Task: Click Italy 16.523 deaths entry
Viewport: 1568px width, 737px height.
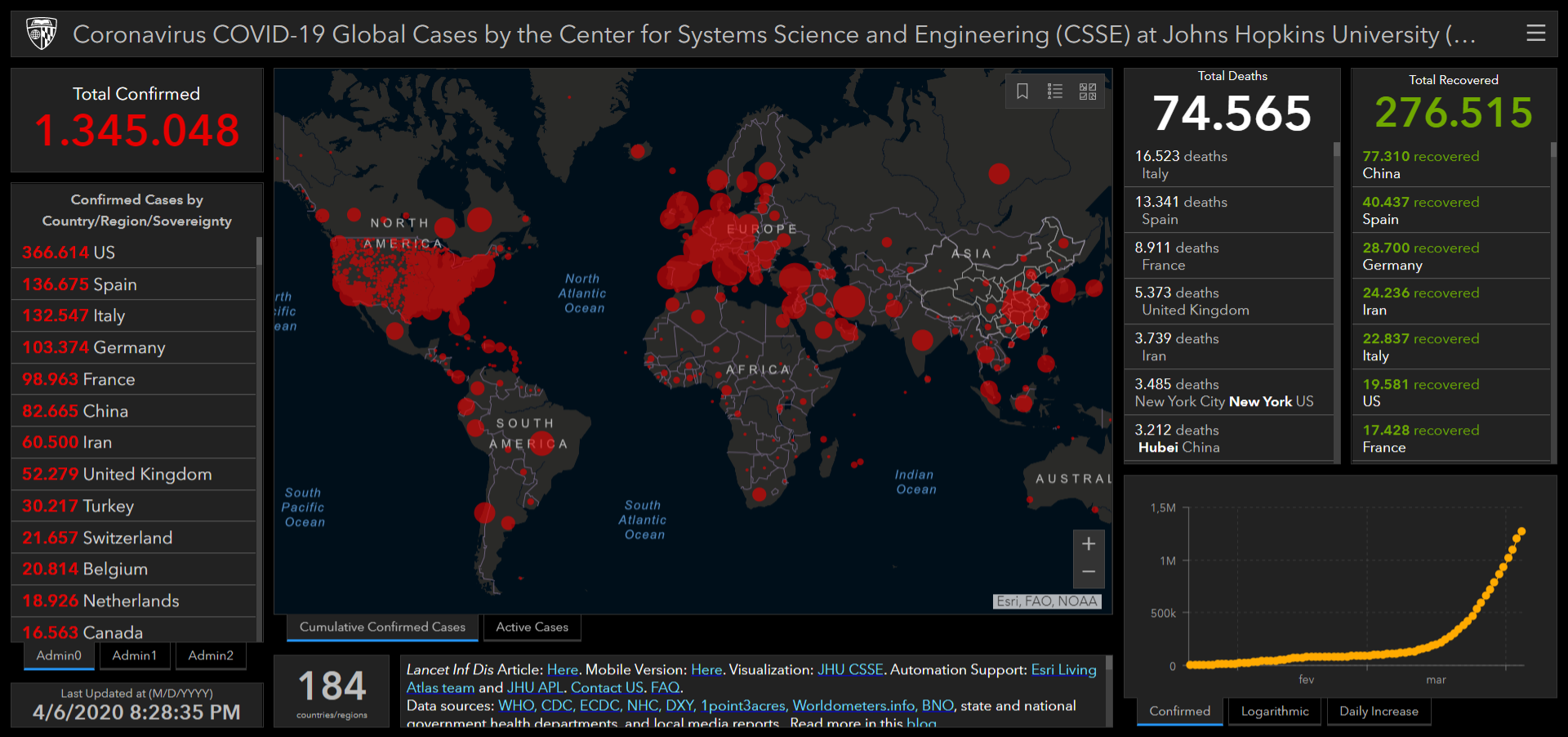Action: click(1229, 164)
